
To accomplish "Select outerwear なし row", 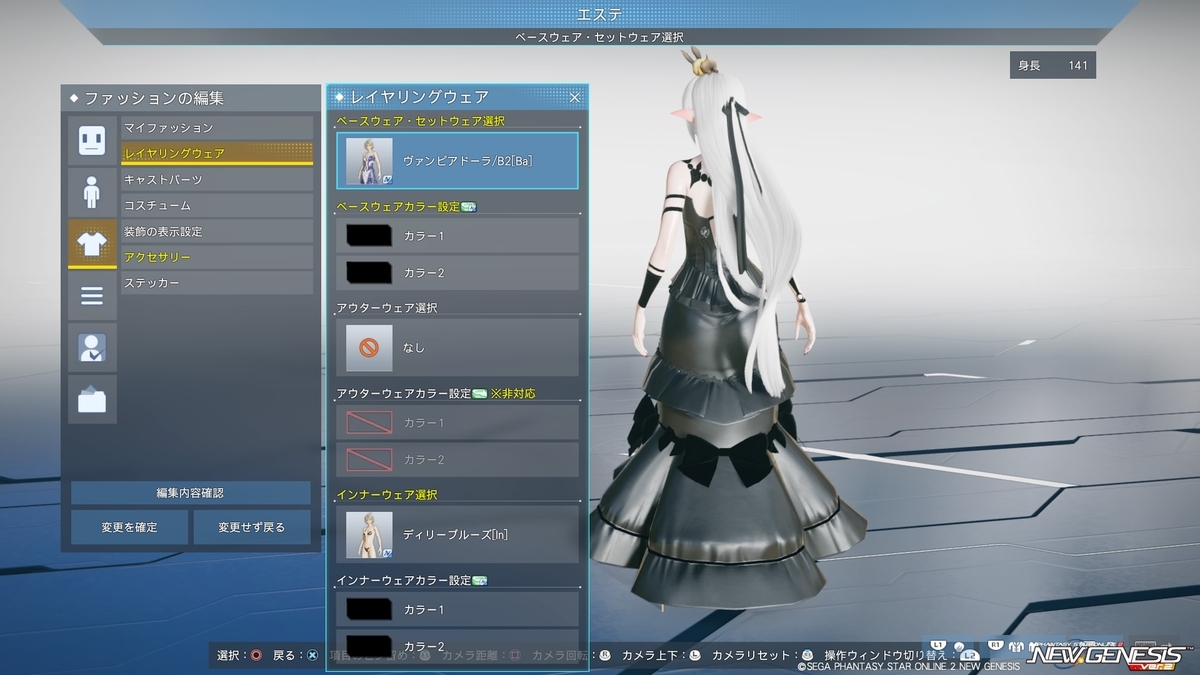I will coord(458,347).
